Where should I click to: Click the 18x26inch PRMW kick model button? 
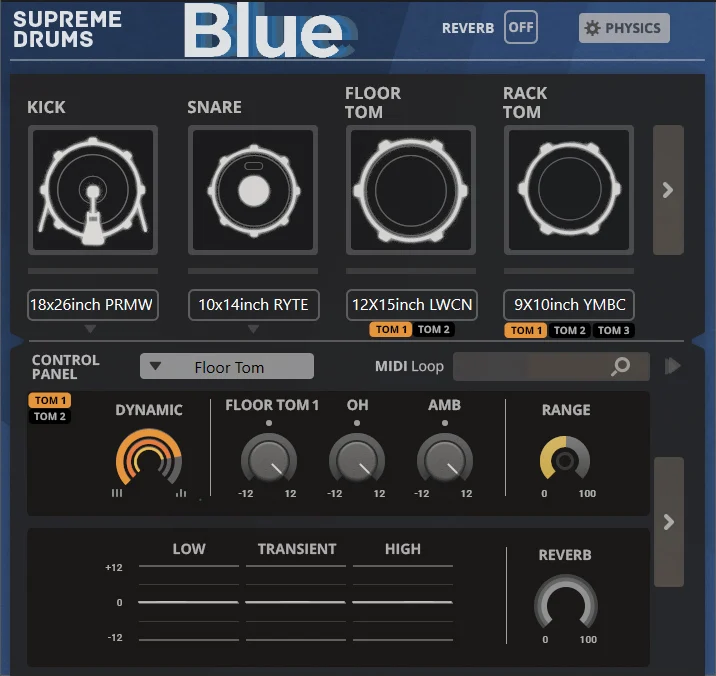pyautogui.click(x=92, y=305)
